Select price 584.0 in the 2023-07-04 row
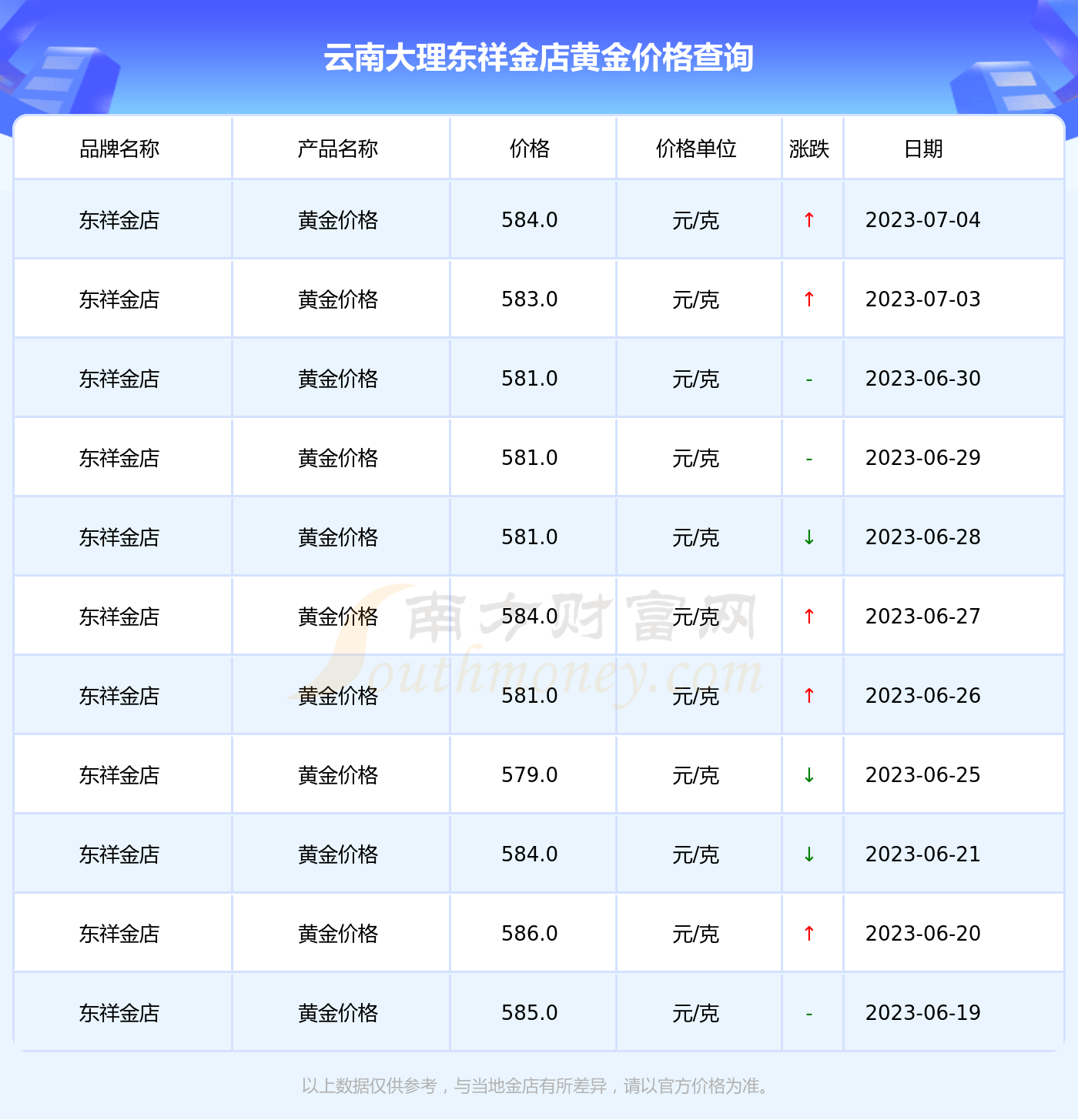Viewport: 1078px width, 1120px height. [530, 220]
